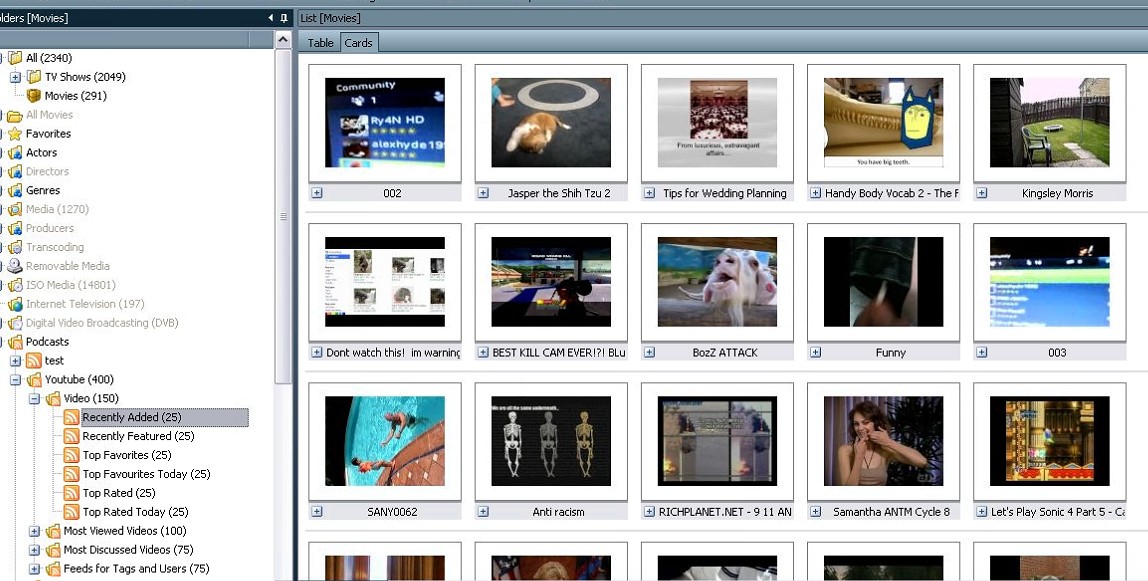1148x581 pixels.
Task: Expand details of the 002 card
Action: click(x=317, y=193)
